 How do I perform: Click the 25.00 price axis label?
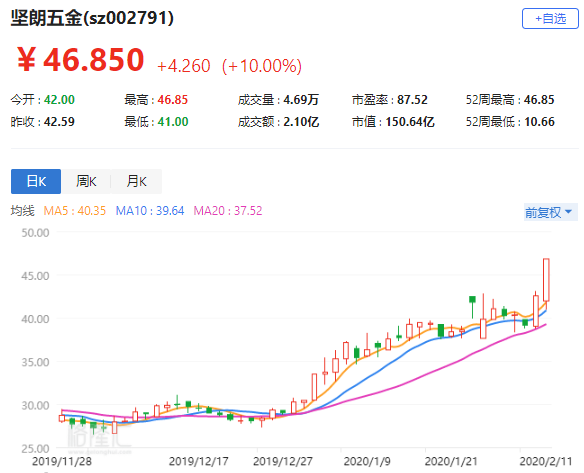coord(35,448)
